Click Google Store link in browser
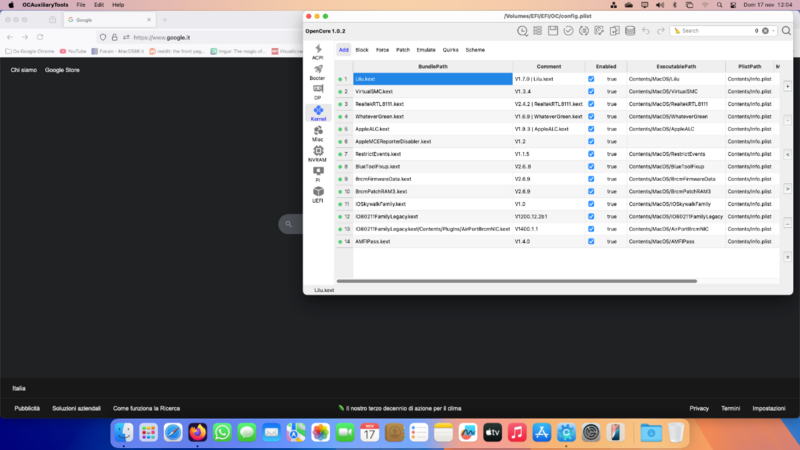 coord(62,70)
